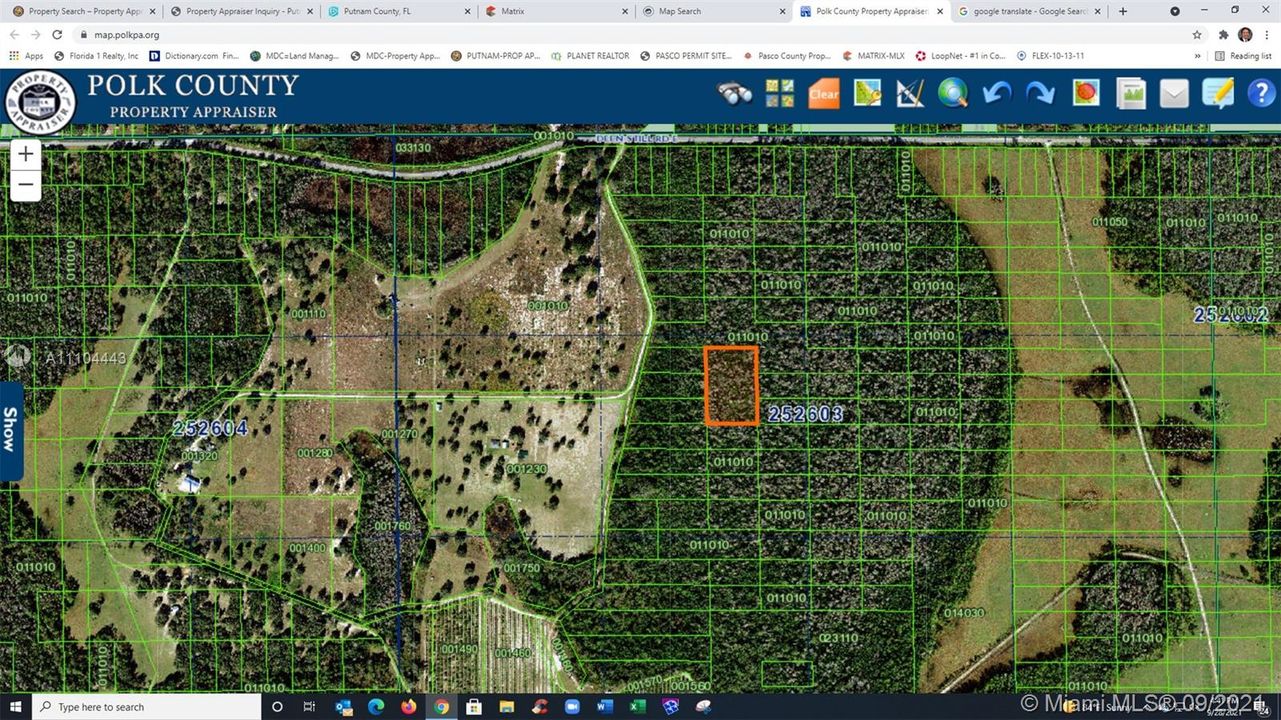Open the red circle buffer selection tool
The width and height of the screenshot is (1281, 720).
(x=1086, y=94)
